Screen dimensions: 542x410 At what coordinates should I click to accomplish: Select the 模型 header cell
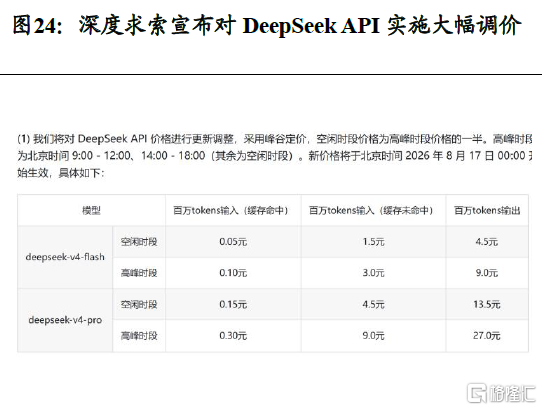click(x=91, y=210)
